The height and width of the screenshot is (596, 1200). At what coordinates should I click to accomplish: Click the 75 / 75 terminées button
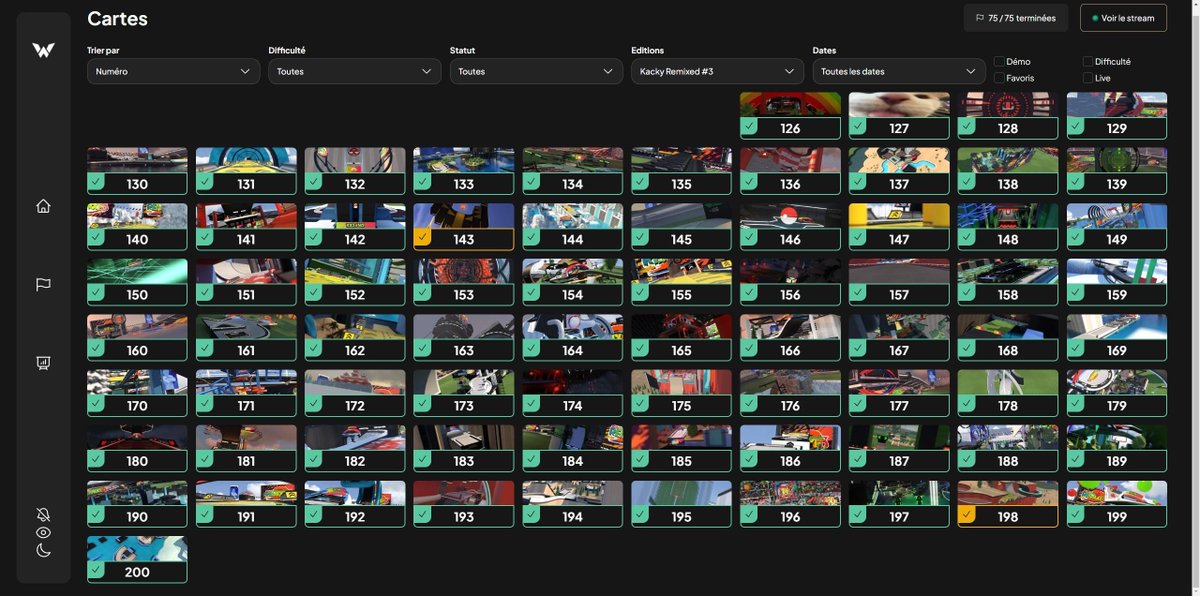point(1016,18)
